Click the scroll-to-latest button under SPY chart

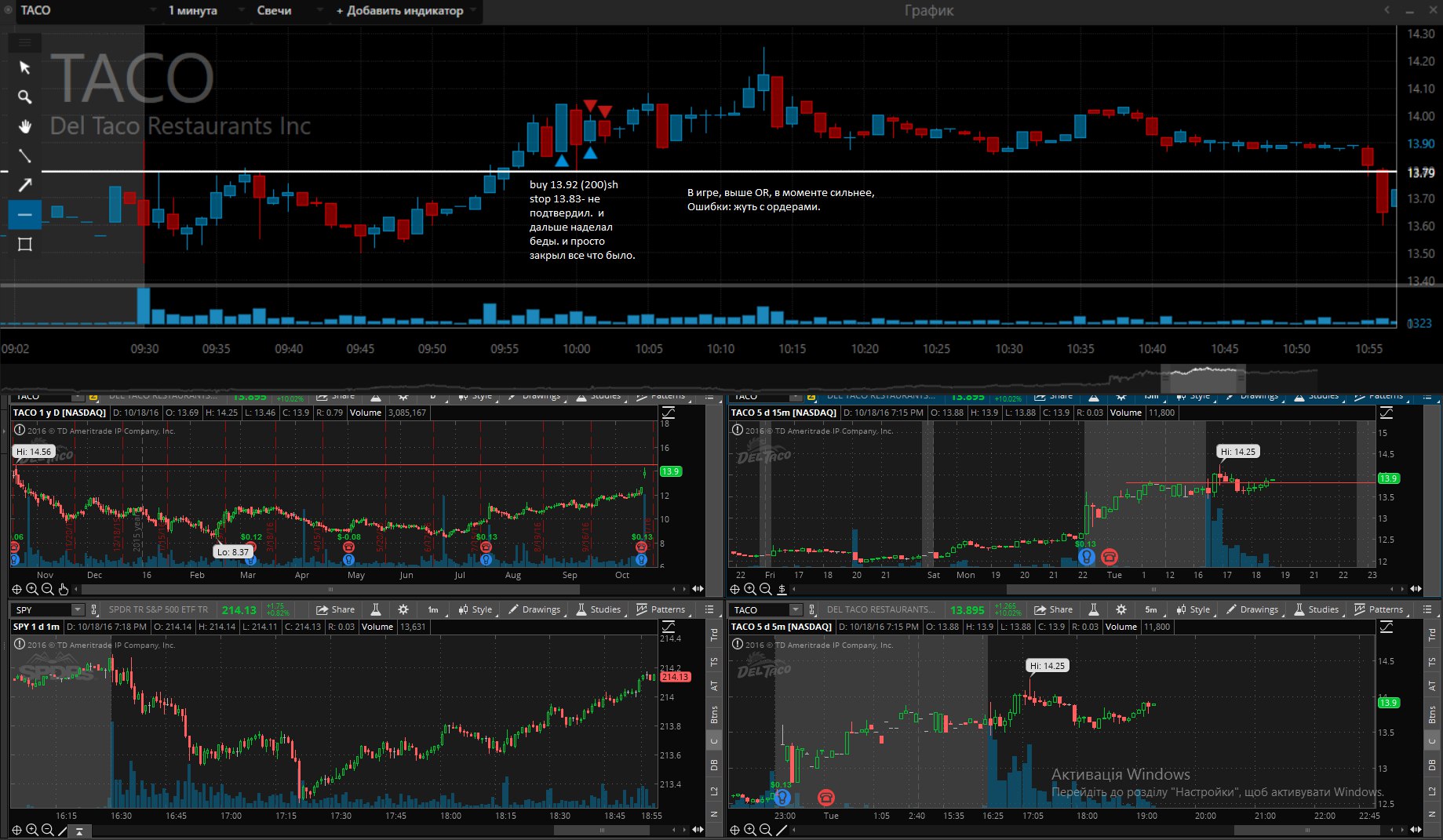(x=79, y=830)
